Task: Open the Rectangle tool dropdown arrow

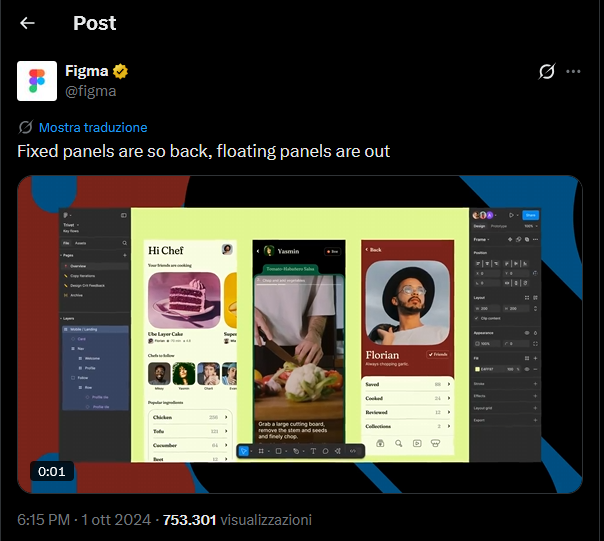Action: coord(286,452)
